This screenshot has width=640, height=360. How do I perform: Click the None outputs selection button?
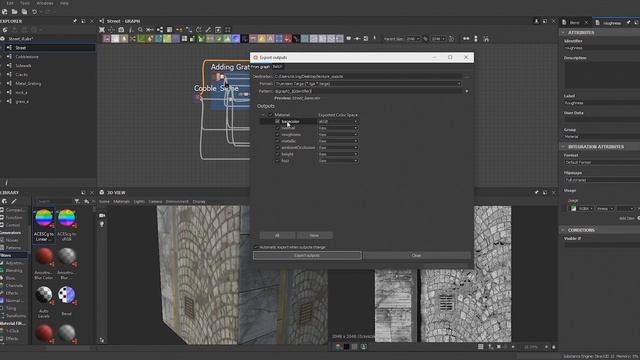tap(314, 235)
